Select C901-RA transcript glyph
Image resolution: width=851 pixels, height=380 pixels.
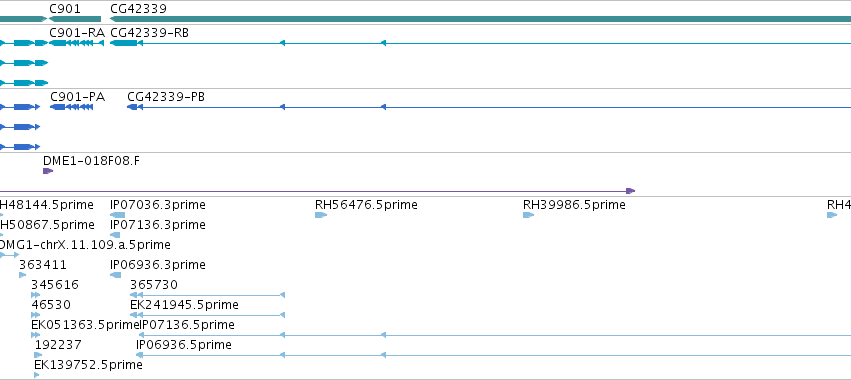pos(77,43)
